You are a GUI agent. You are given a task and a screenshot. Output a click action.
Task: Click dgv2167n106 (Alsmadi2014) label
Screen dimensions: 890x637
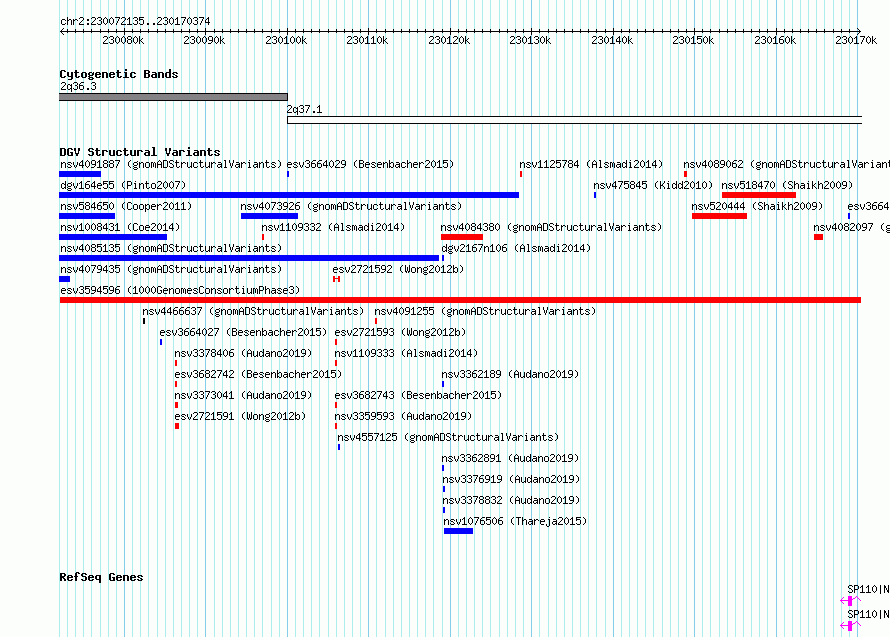(x=516, y=248)
